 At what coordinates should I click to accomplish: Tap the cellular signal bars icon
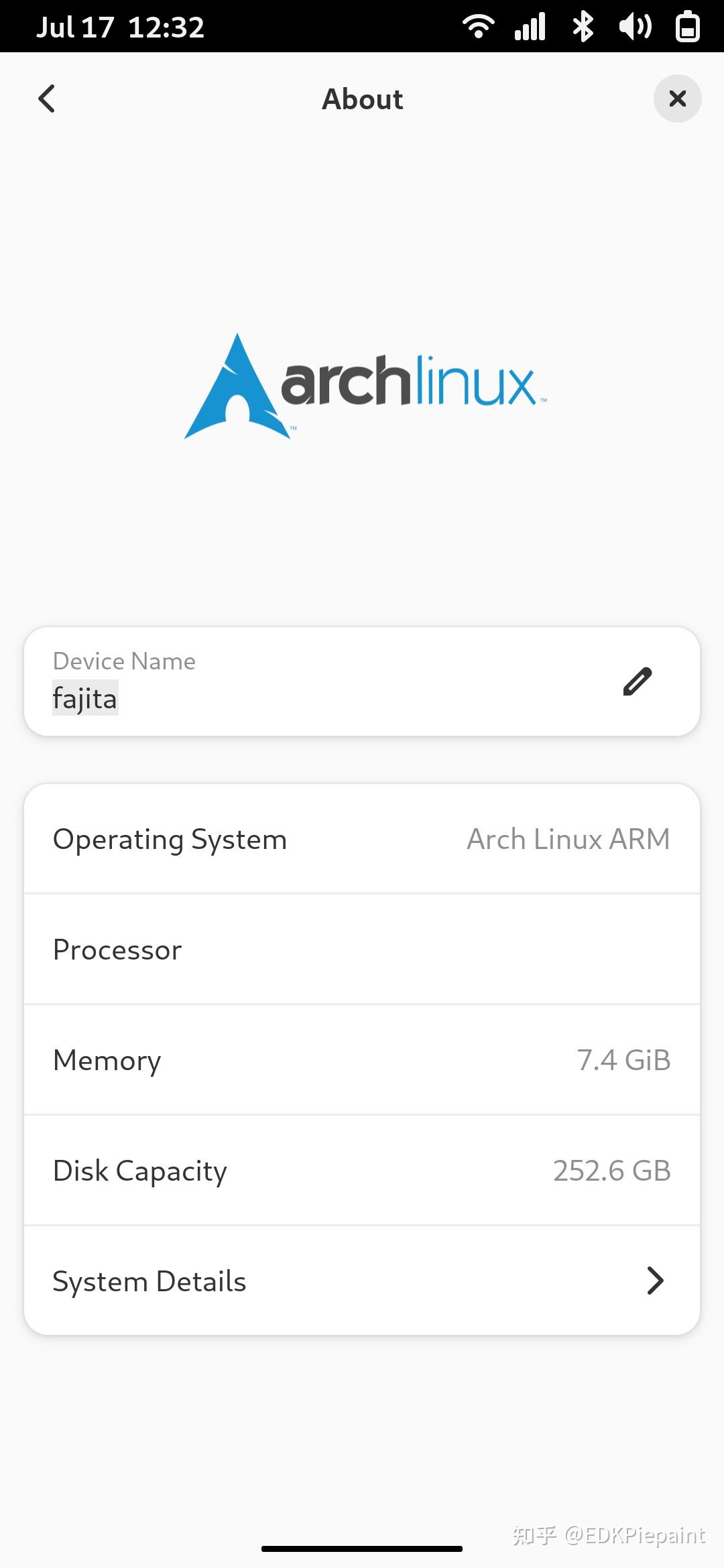pos(530,27)
